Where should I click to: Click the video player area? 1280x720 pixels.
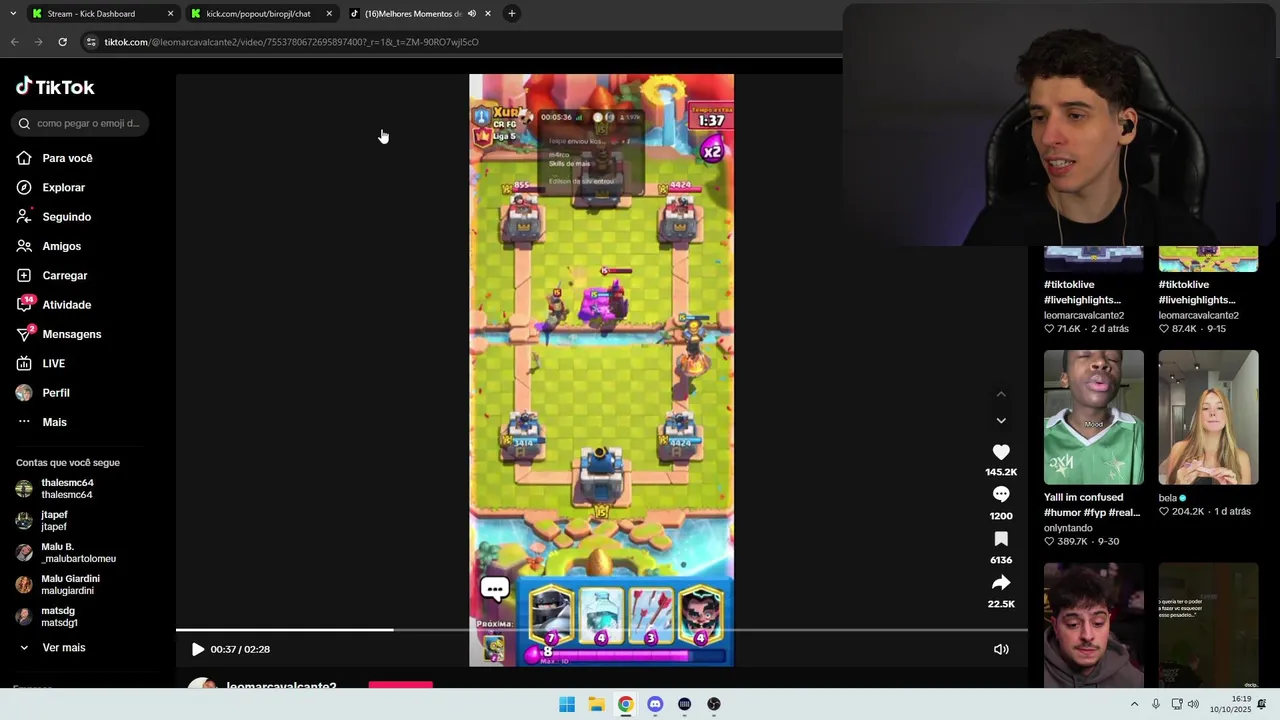tap(601, 370)
